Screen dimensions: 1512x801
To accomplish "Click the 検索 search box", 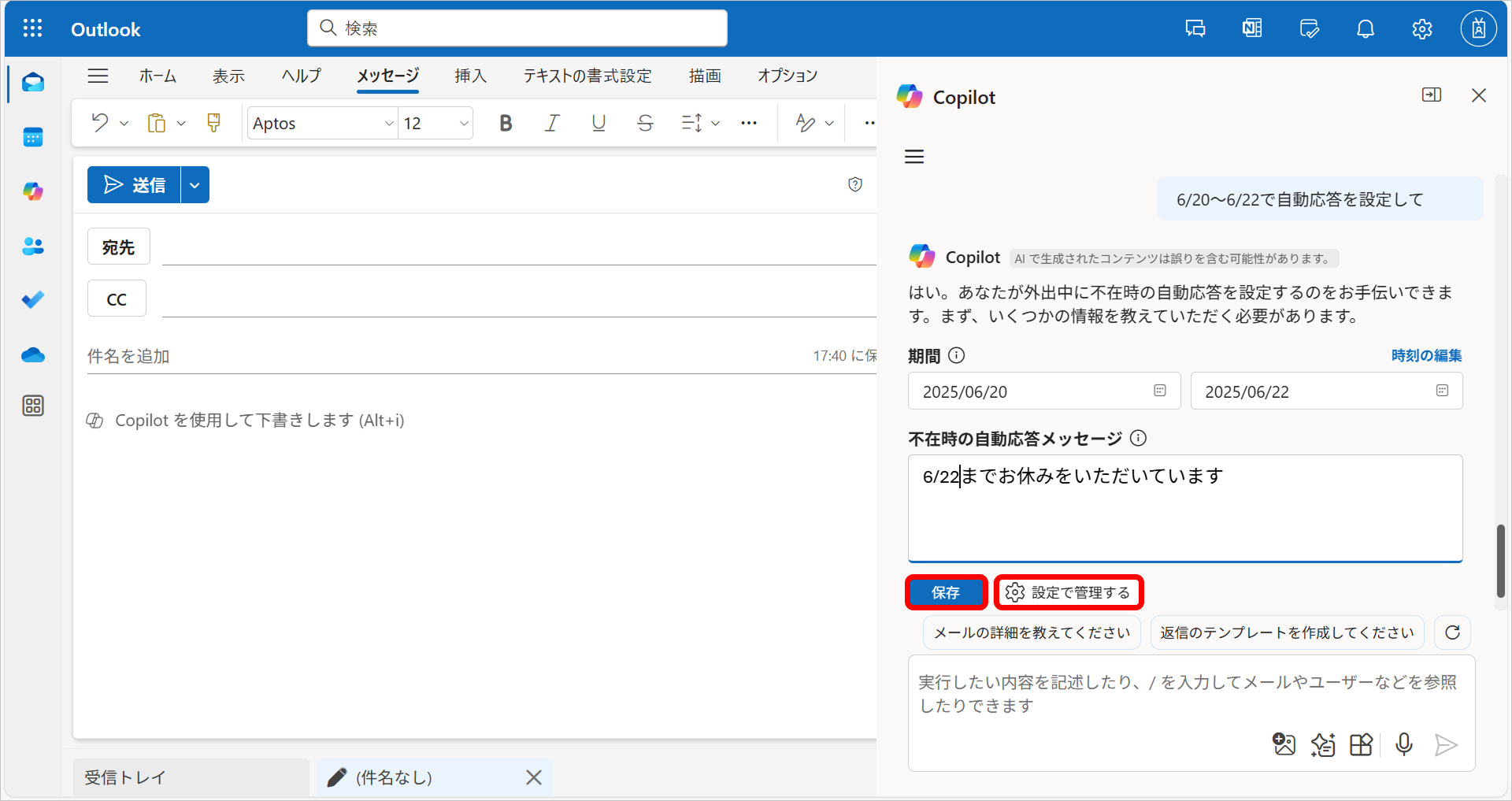I will pyautogui.click(x=517, y=28).
